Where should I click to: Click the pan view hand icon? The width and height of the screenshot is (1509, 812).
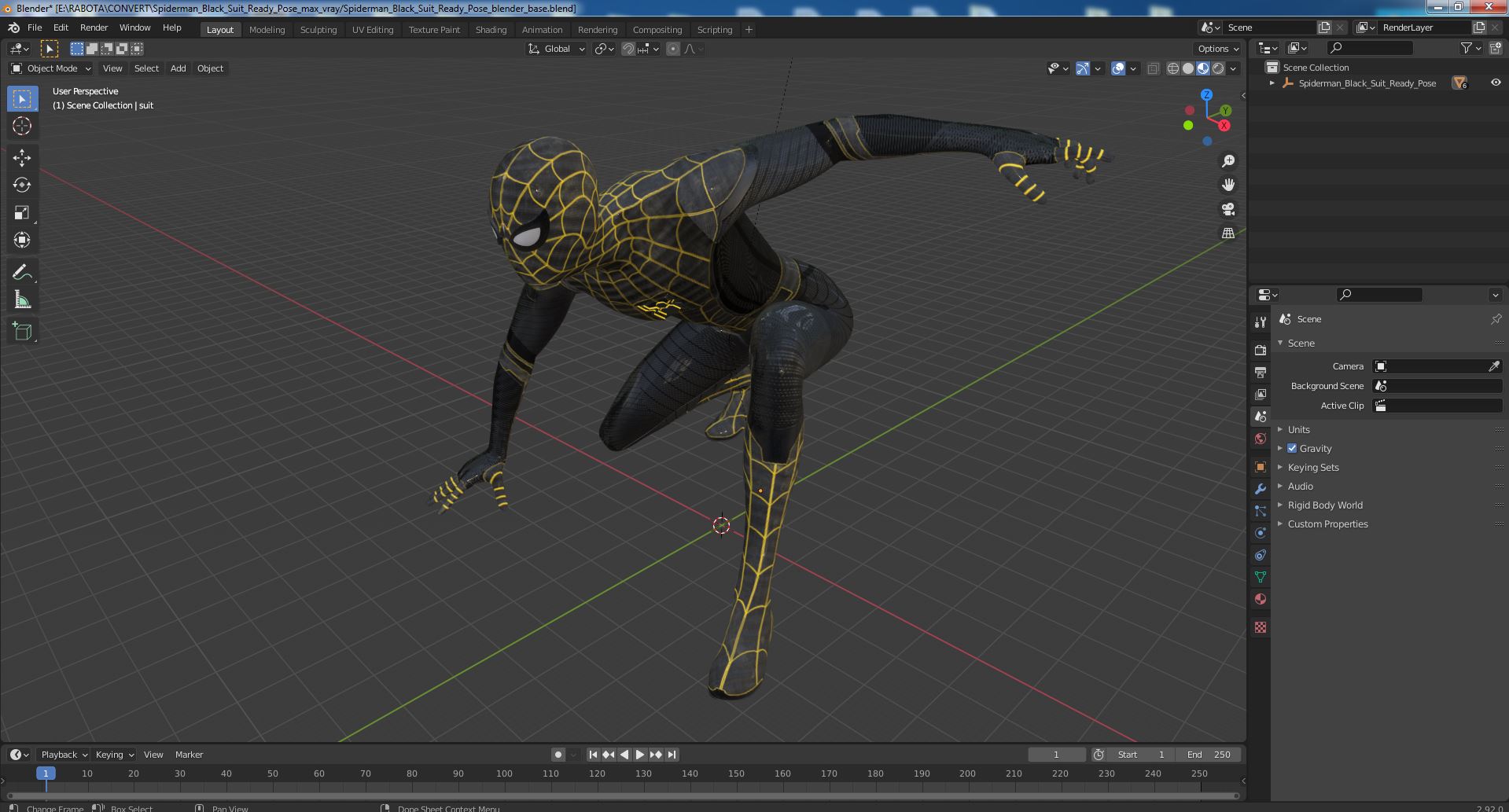(x=1227, y=185)
